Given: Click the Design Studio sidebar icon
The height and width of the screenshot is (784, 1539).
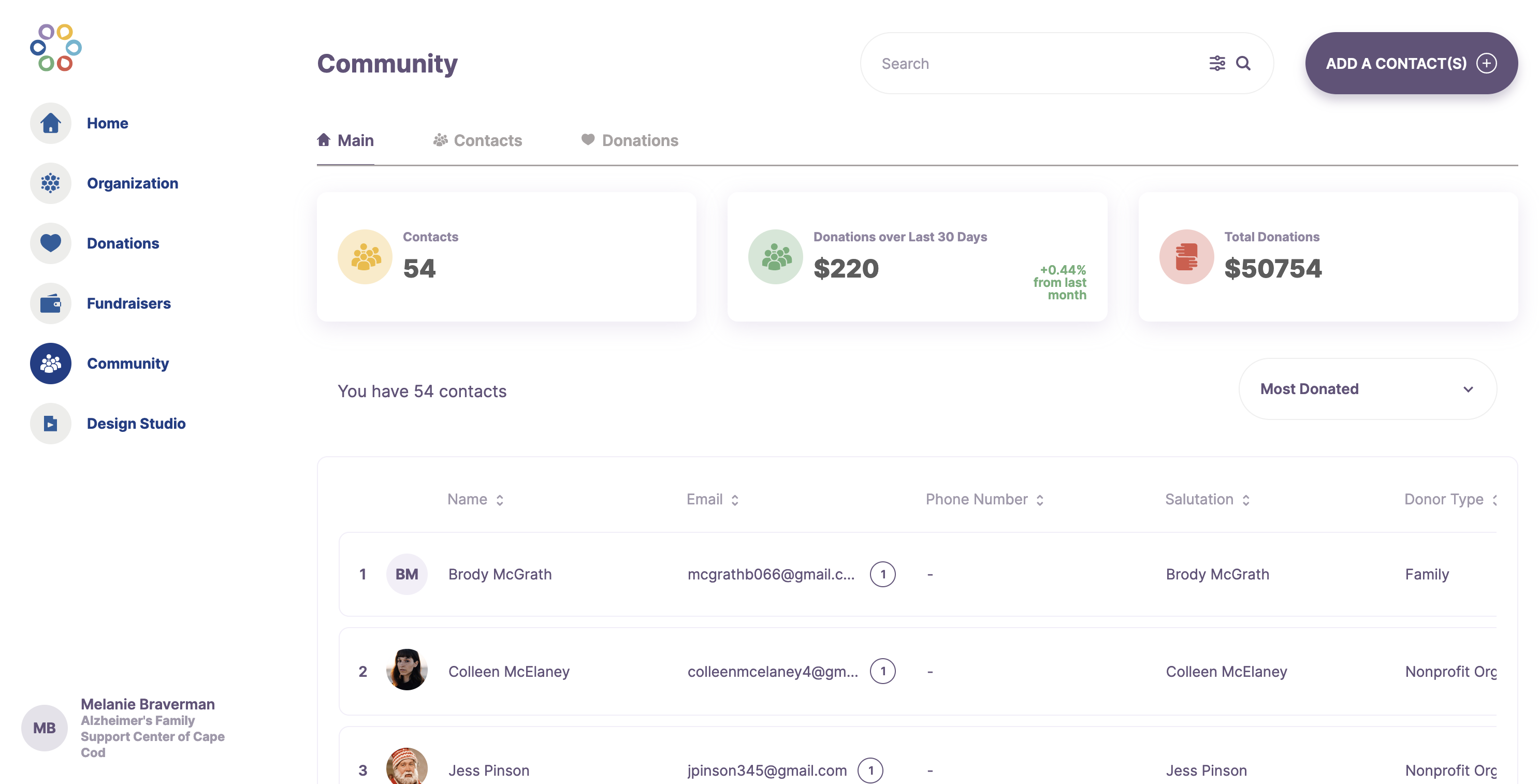Looking at the screenshot, I should point(50,424).
